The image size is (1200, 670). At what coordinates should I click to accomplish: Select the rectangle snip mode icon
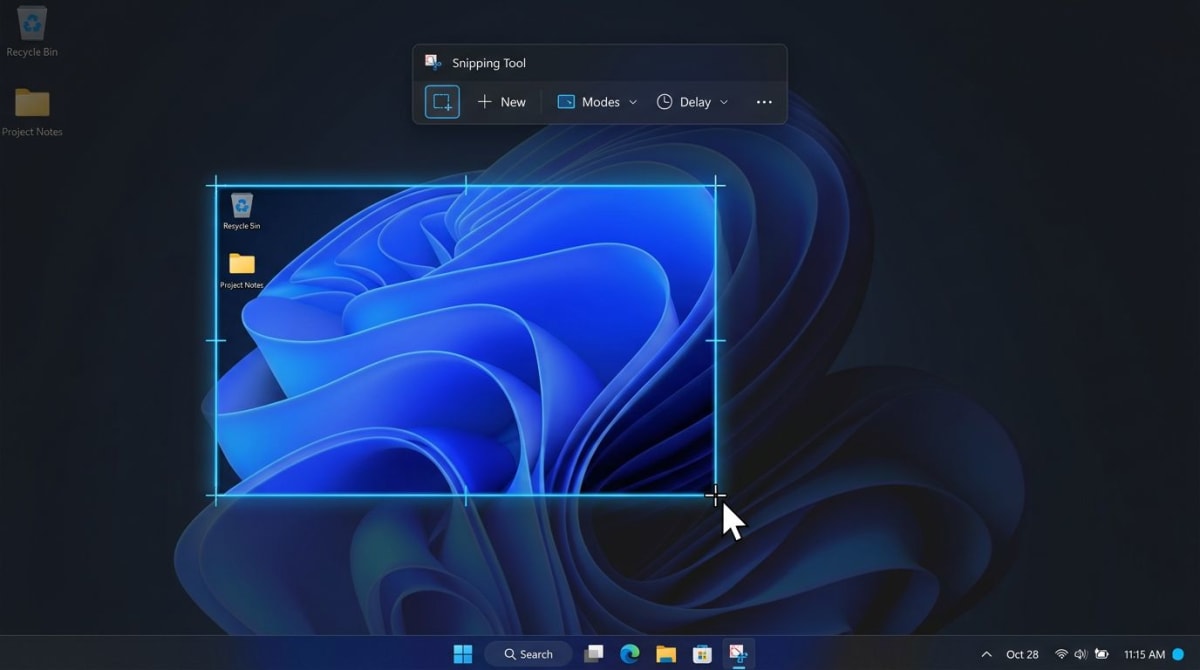tap(442, 102)
